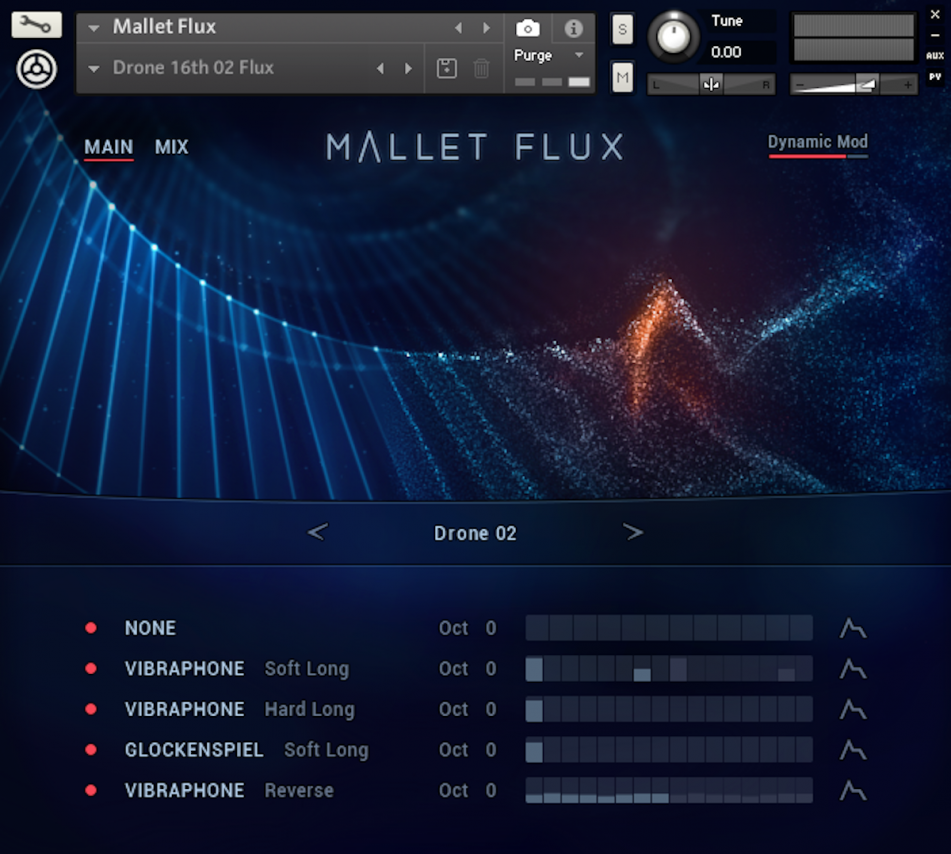The image size is (951, 854).
Task: Advance to the next Drone preset arrow
Action: 634,532
